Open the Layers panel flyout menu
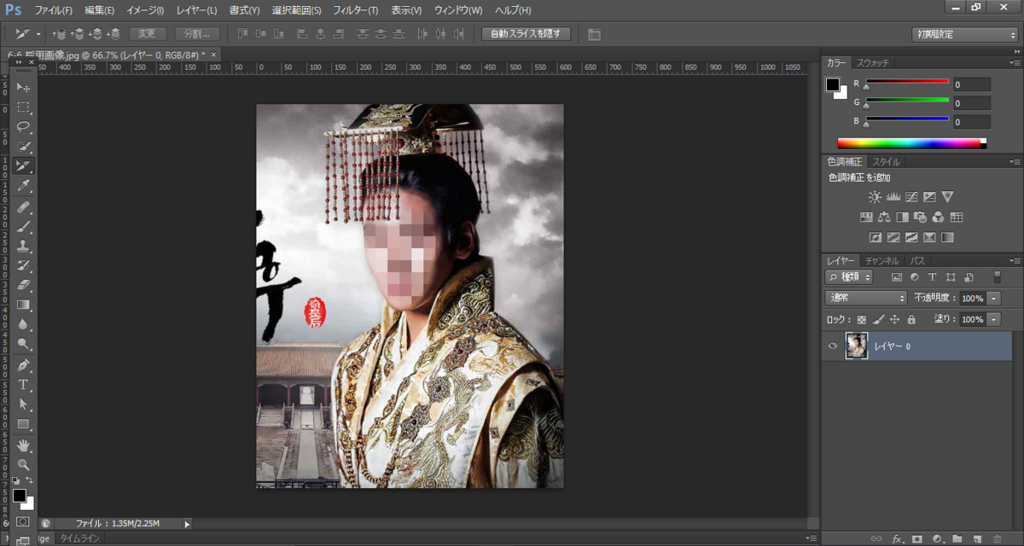 [x=1015, y=261]
